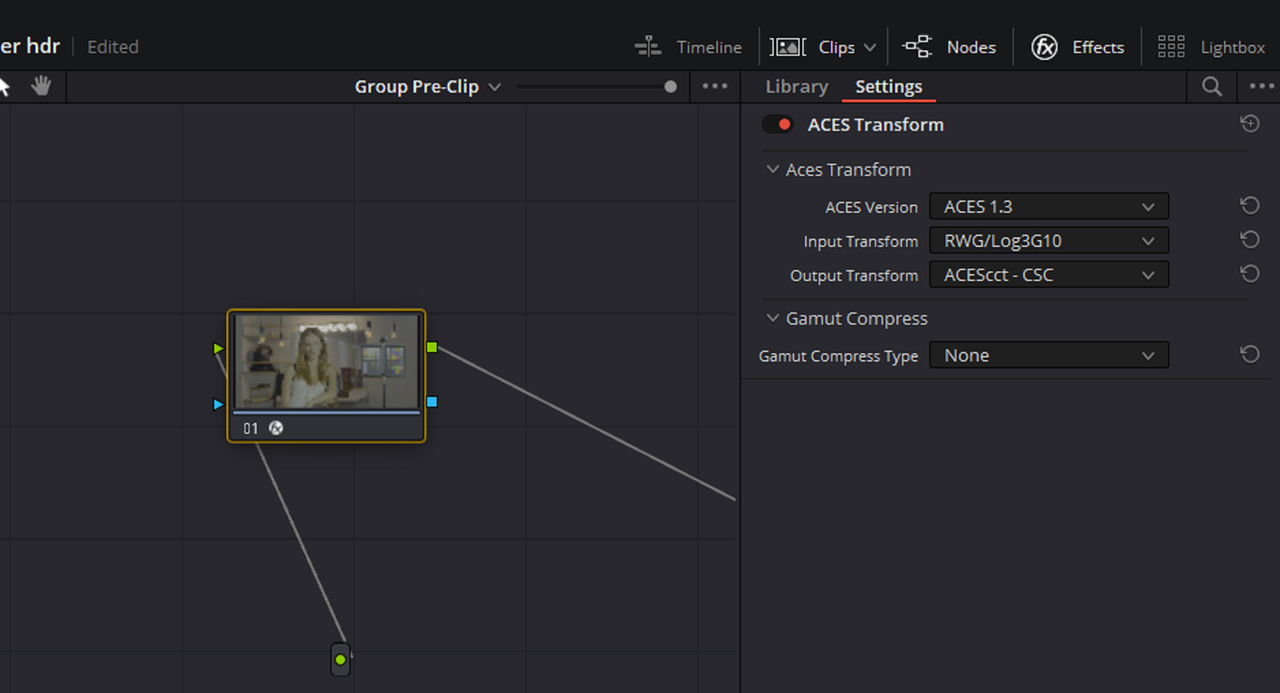The width and height of the screenshot is (1280, 693).
Task: Open the Effects panel
Action: point(1078,47)
